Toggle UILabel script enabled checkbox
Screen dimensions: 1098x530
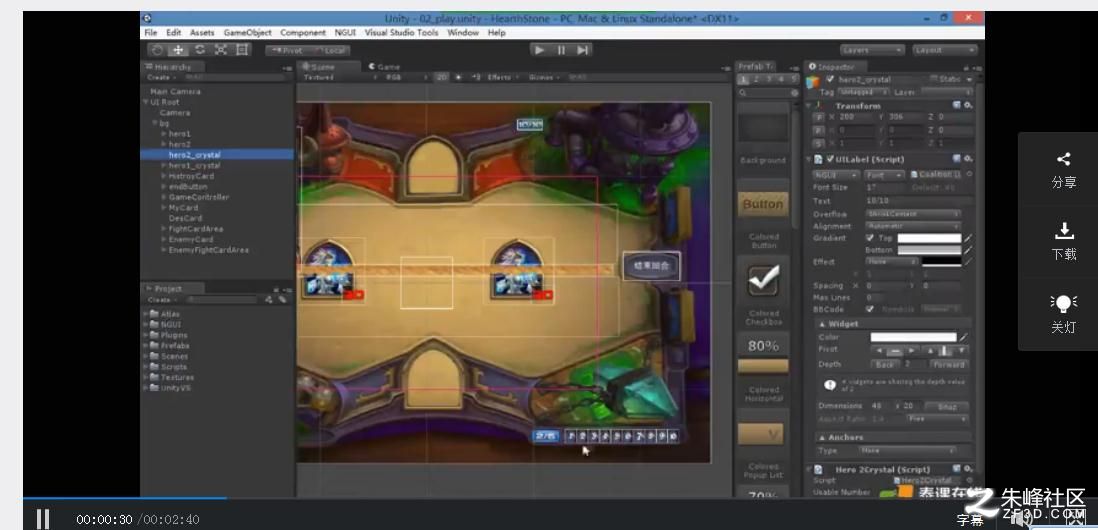click(x=830, y=159)
